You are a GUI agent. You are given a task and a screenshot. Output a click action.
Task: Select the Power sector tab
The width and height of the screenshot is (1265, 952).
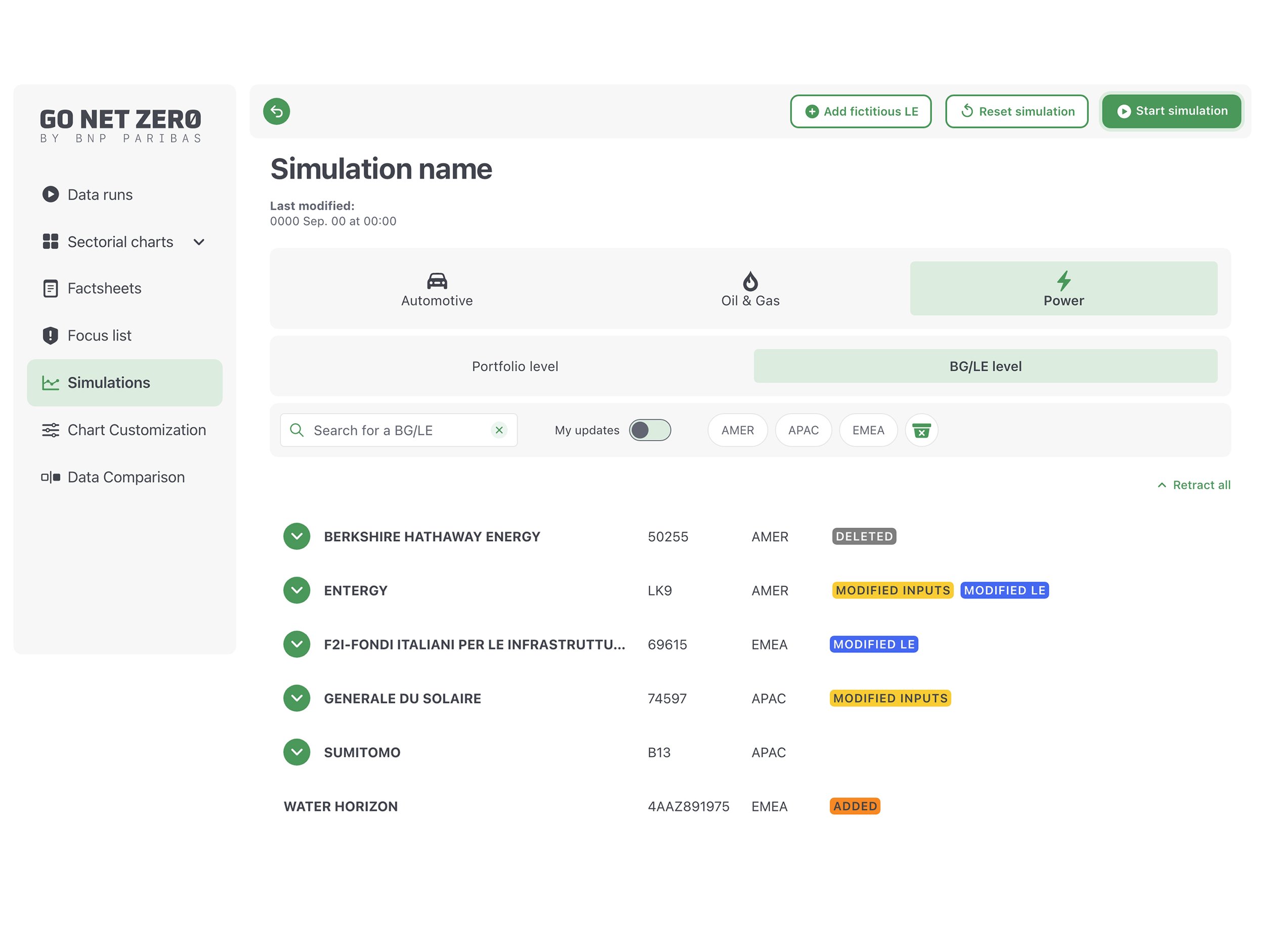pos(1064,288)
